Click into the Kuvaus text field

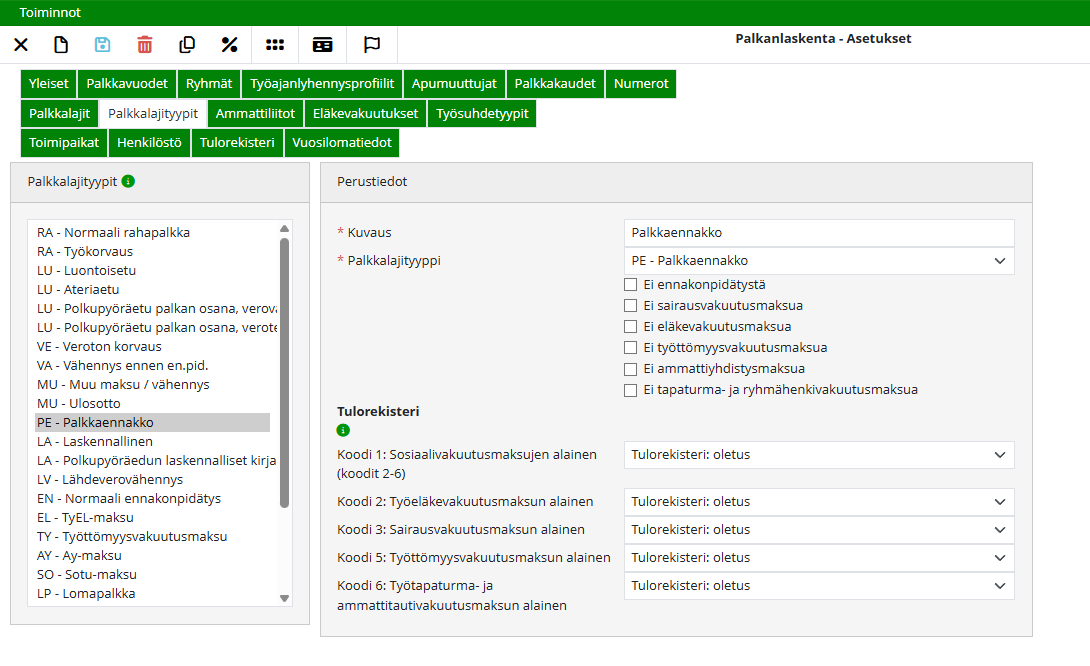point(818,233)
